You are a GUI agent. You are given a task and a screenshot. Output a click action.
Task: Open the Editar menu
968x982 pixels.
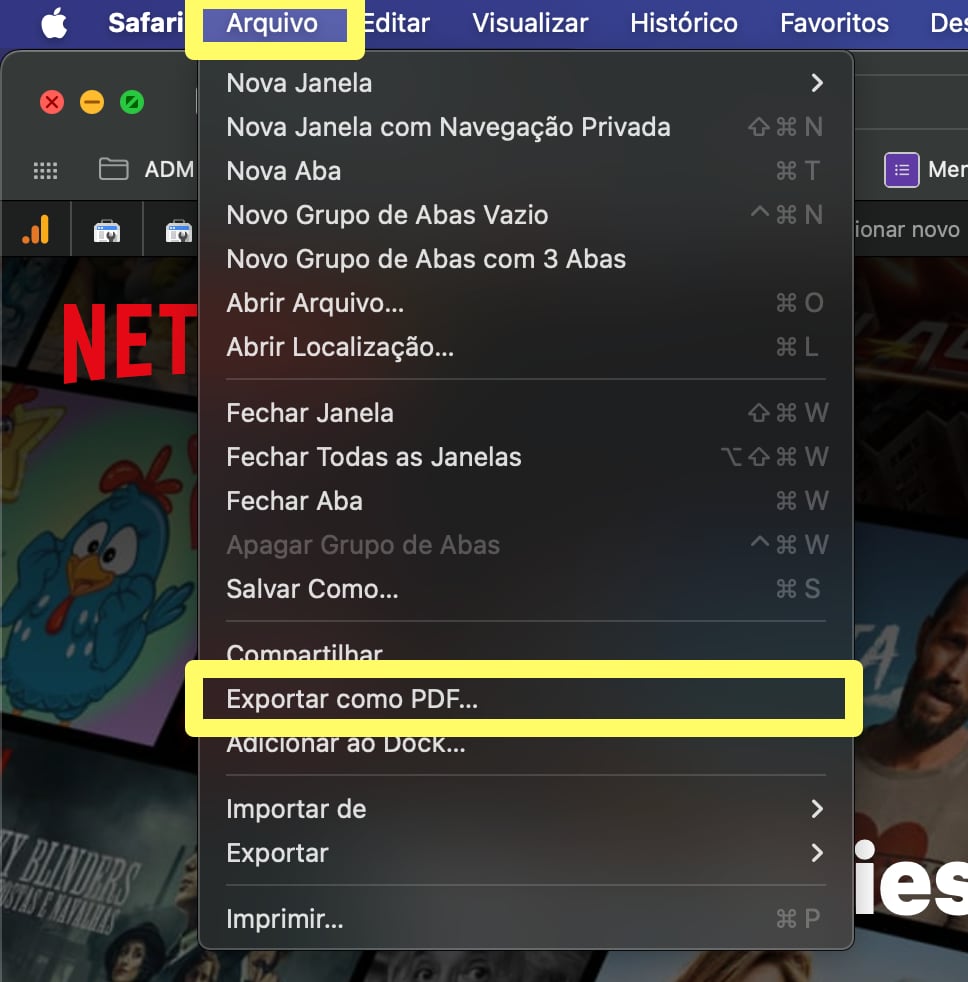396,23
